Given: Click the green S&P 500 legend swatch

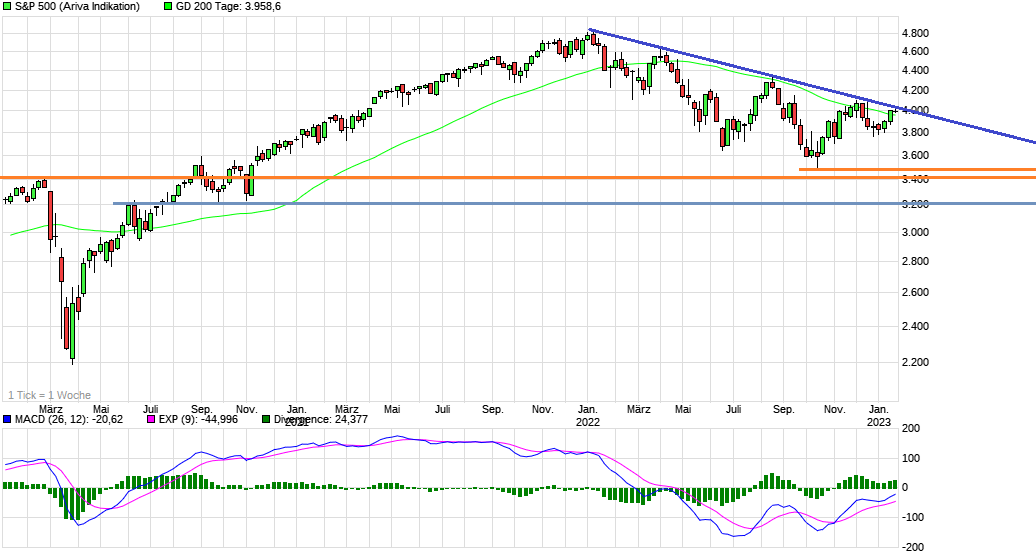Looking at the screenshot, I should pos(7,7).
